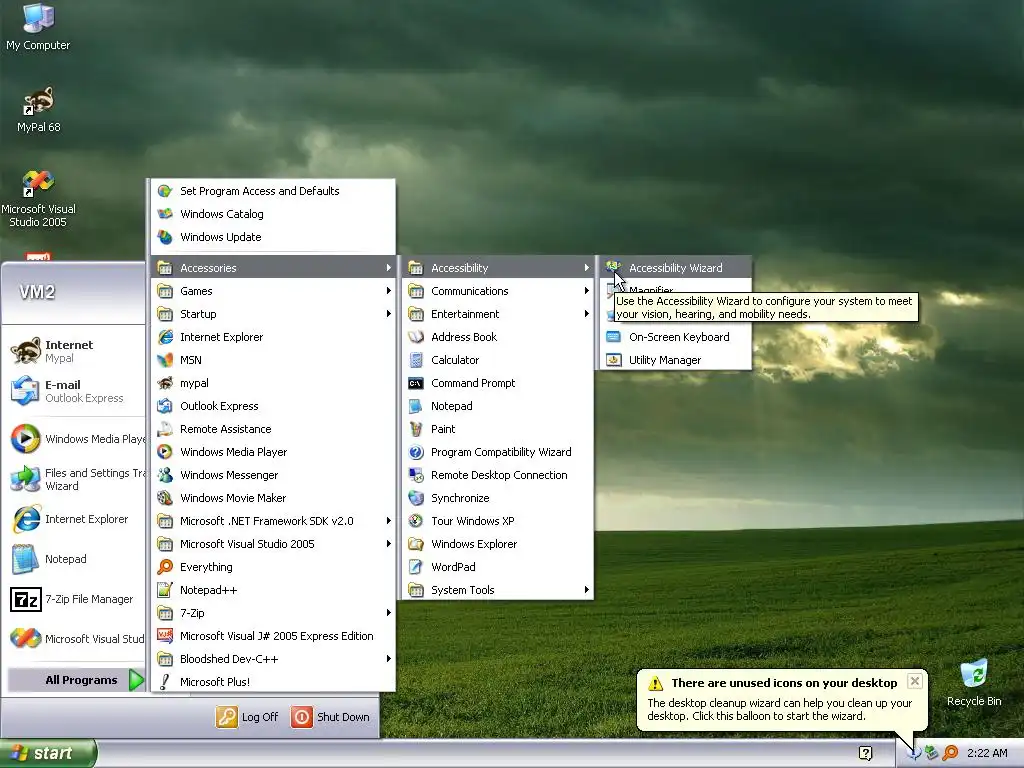This screenshot has height=768, width=1024.
Task: Click the Shut Down button
Action: (x=330, y=717)
